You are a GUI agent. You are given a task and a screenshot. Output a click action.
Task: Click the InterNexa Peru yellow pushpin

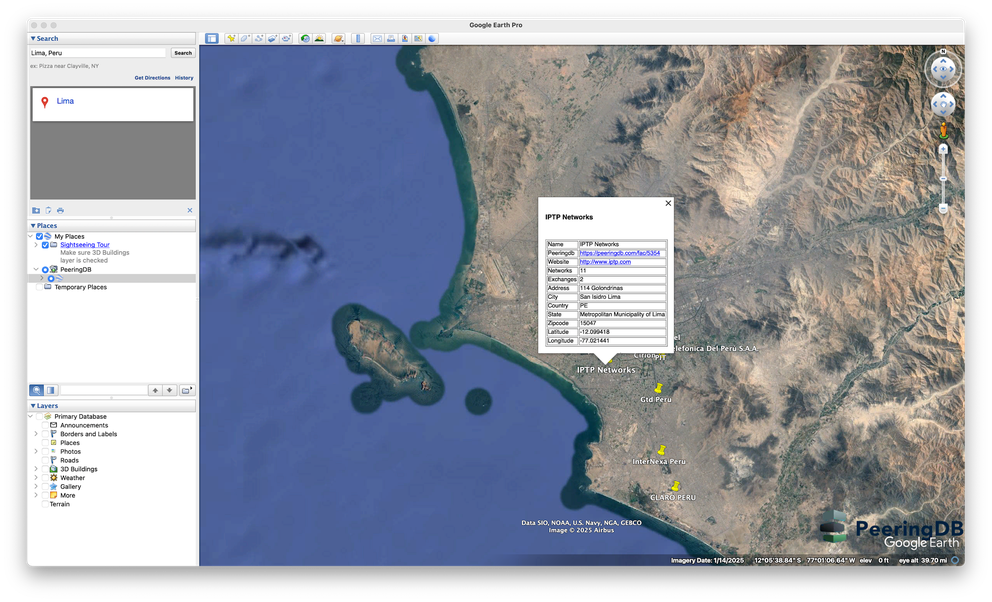tap(662, 450)
